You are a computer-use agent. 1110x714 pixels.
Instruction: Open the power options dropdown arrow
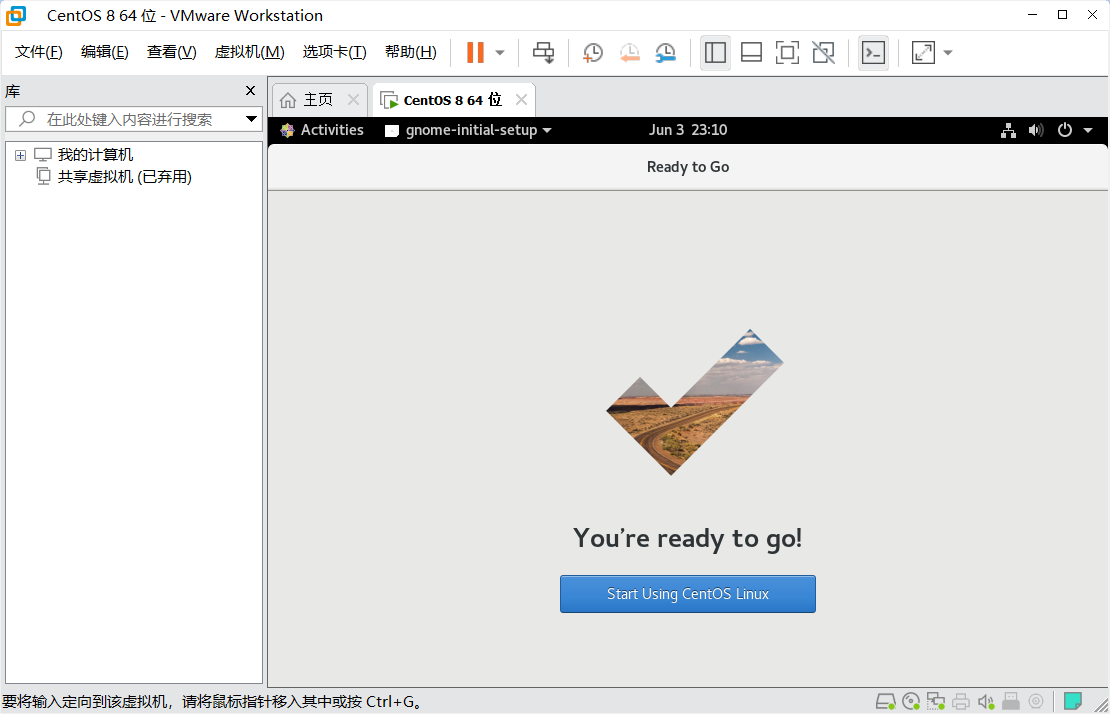pos(500,52)
